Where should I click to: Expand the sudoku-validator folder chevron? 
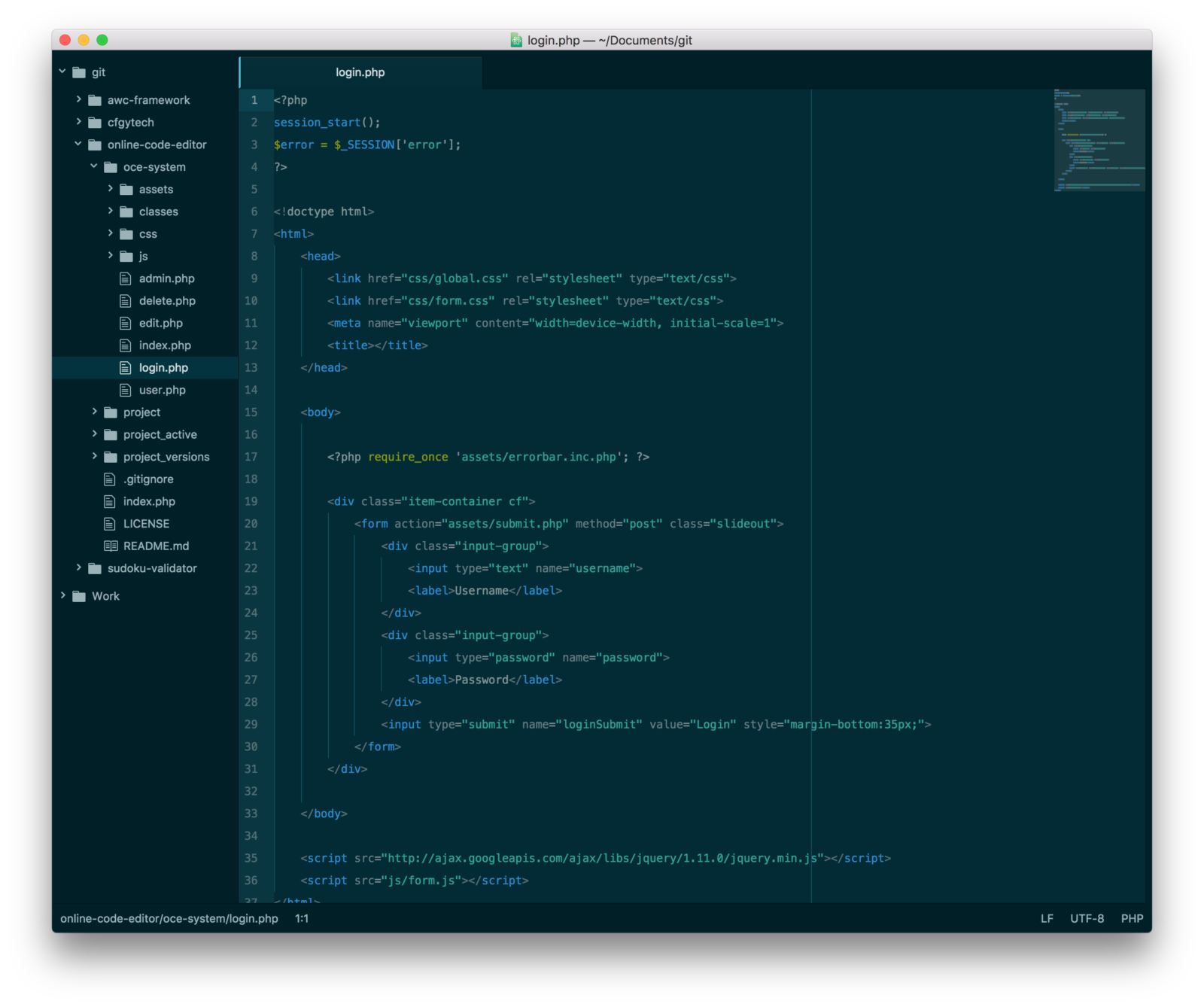[78, 567]
